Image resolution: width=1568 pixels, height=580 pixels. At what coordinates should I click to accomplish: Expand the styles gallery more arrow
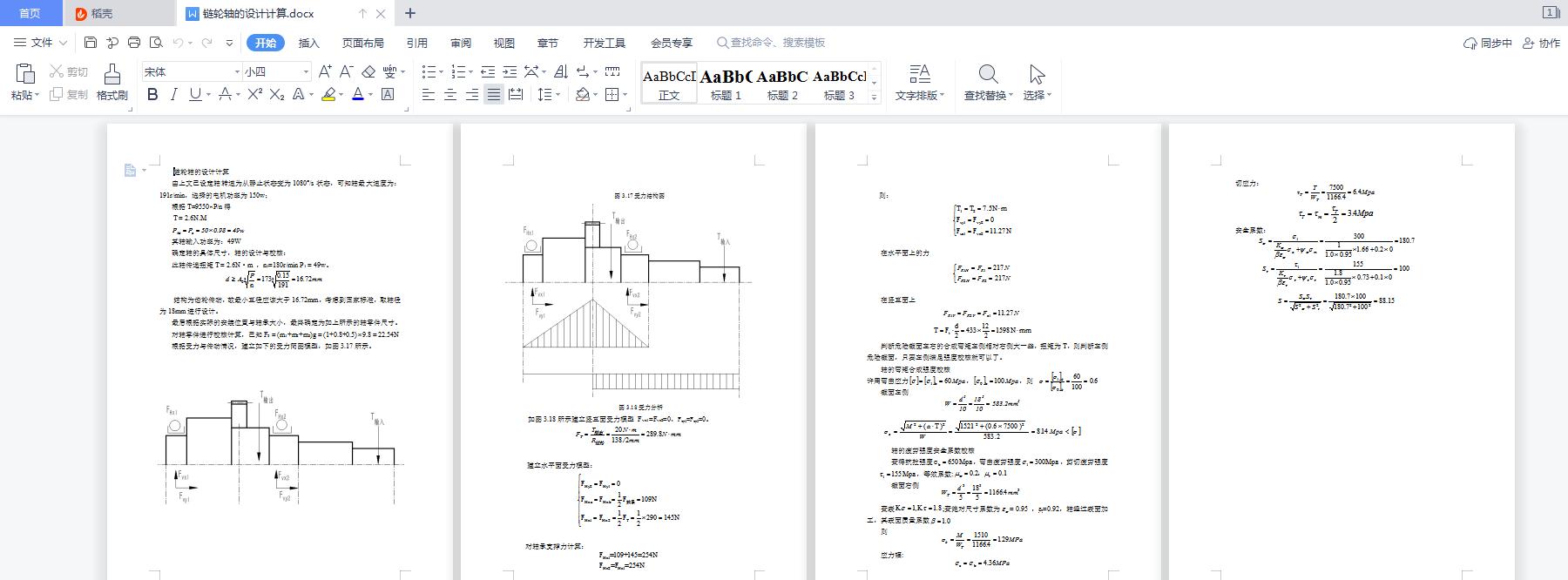tap(875, 97)
